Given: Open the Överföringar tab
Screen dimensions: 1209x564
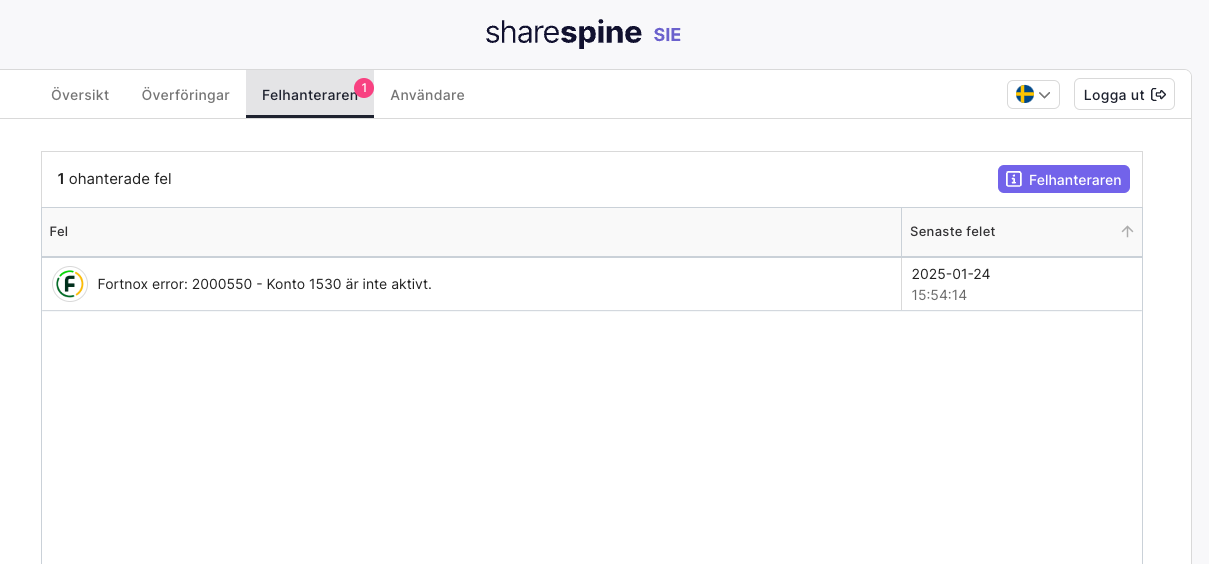Looking at the screenshot, I should 185,95.
